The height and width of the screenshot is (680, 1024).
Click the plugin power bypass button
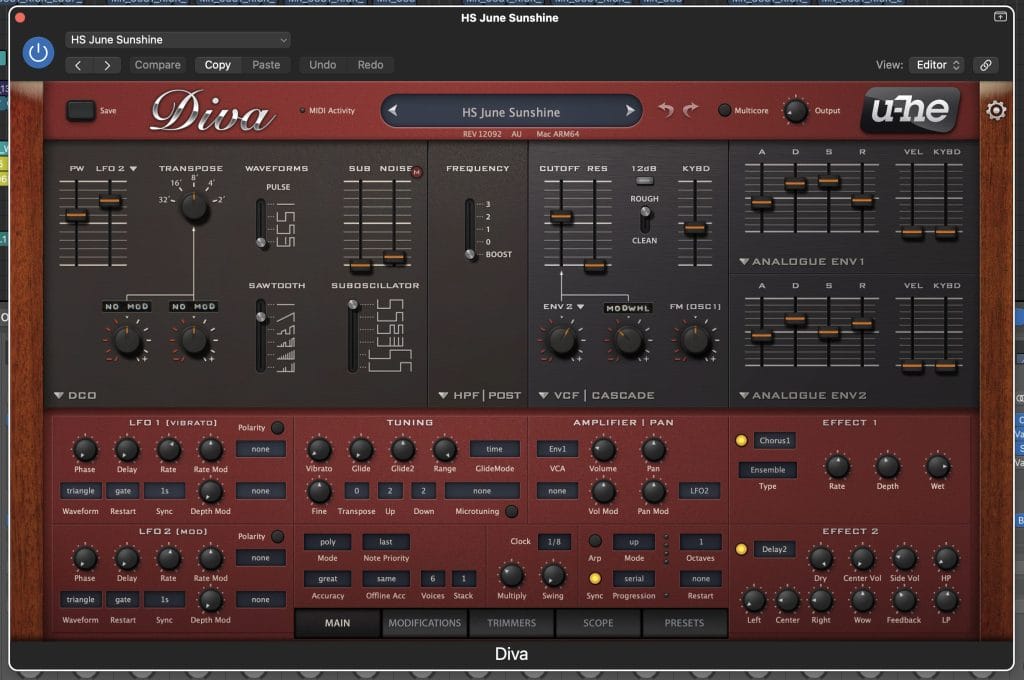point(39,52)
